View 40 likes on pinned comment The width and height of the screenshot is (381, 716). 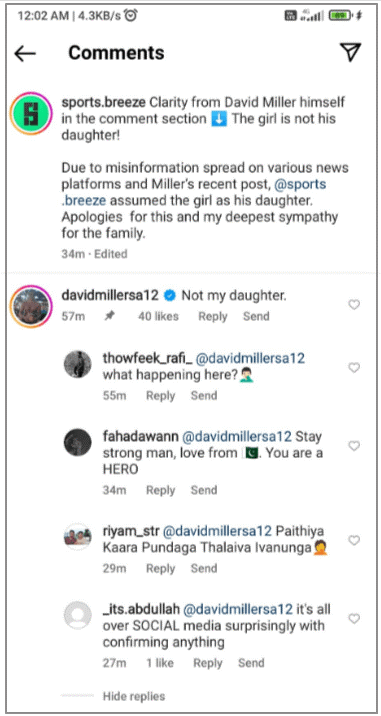point(158,316)
